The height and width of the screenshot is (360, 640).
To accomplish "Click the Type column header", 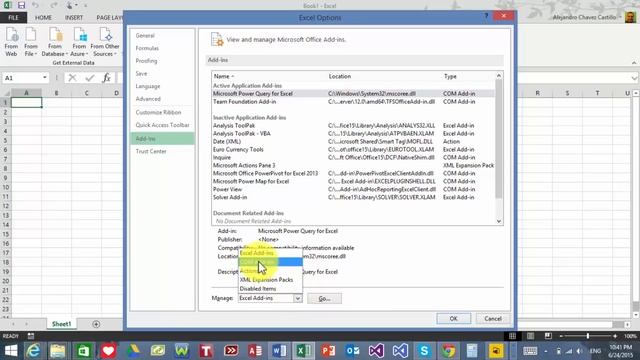I will tap(450, 76).
